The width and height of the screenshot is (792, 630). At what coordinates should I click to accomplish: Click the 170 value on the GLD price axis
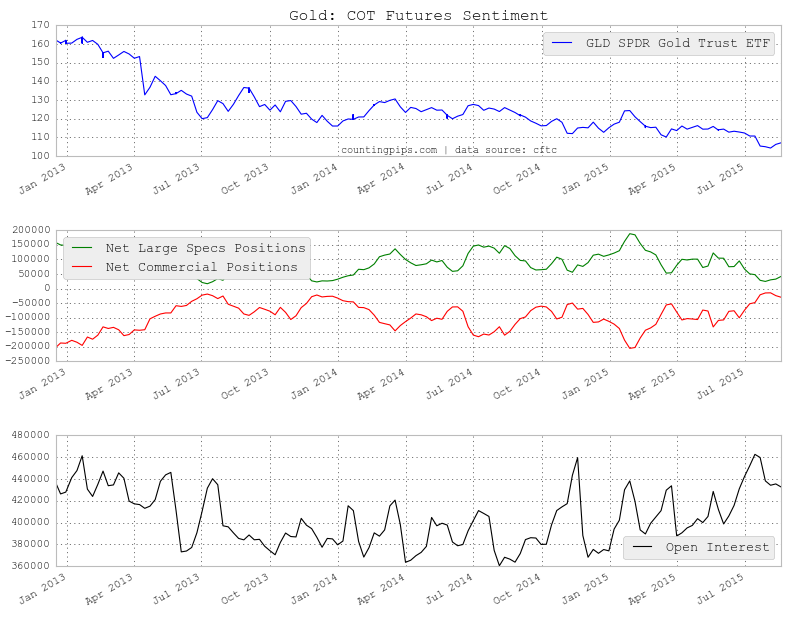click(x=40, y=25)
